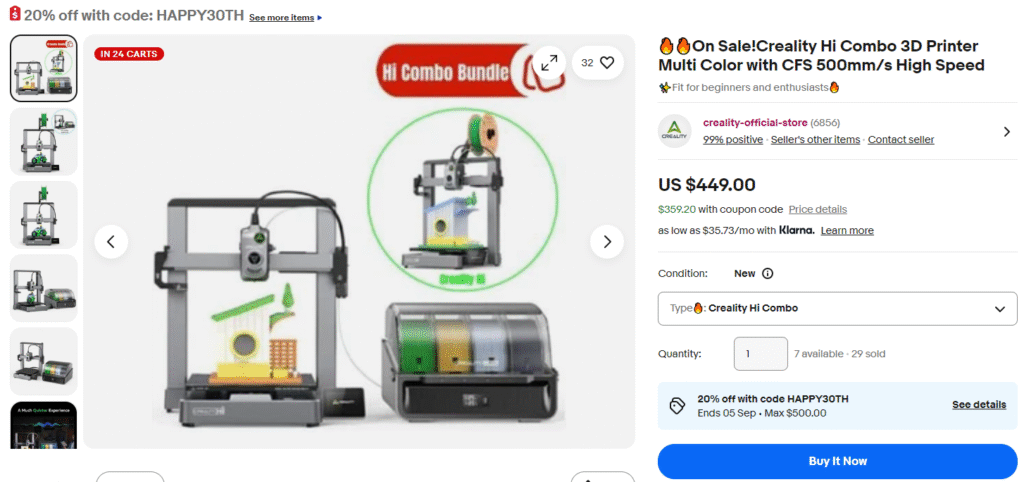Click the red shopping tag icon at top

pyautogui.click(x=15, y=14)
